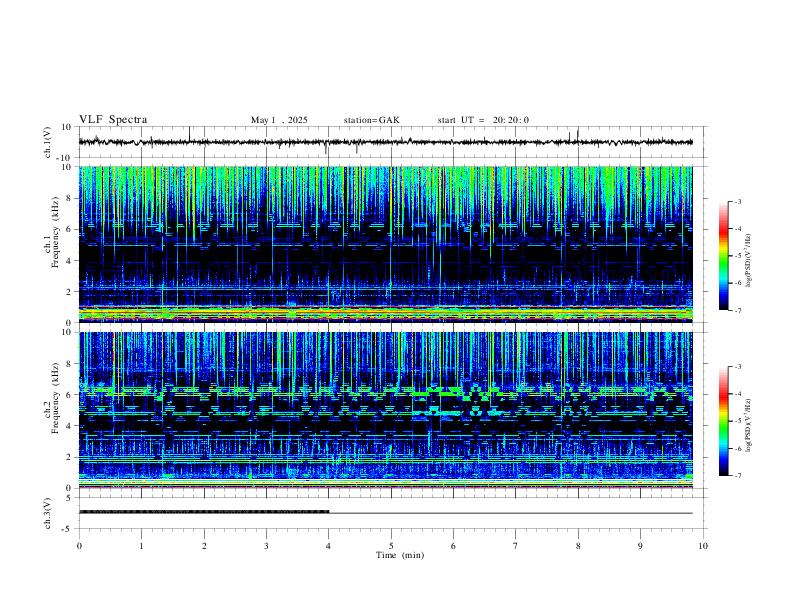Click the time axis tick label "1"

[141, 546]
